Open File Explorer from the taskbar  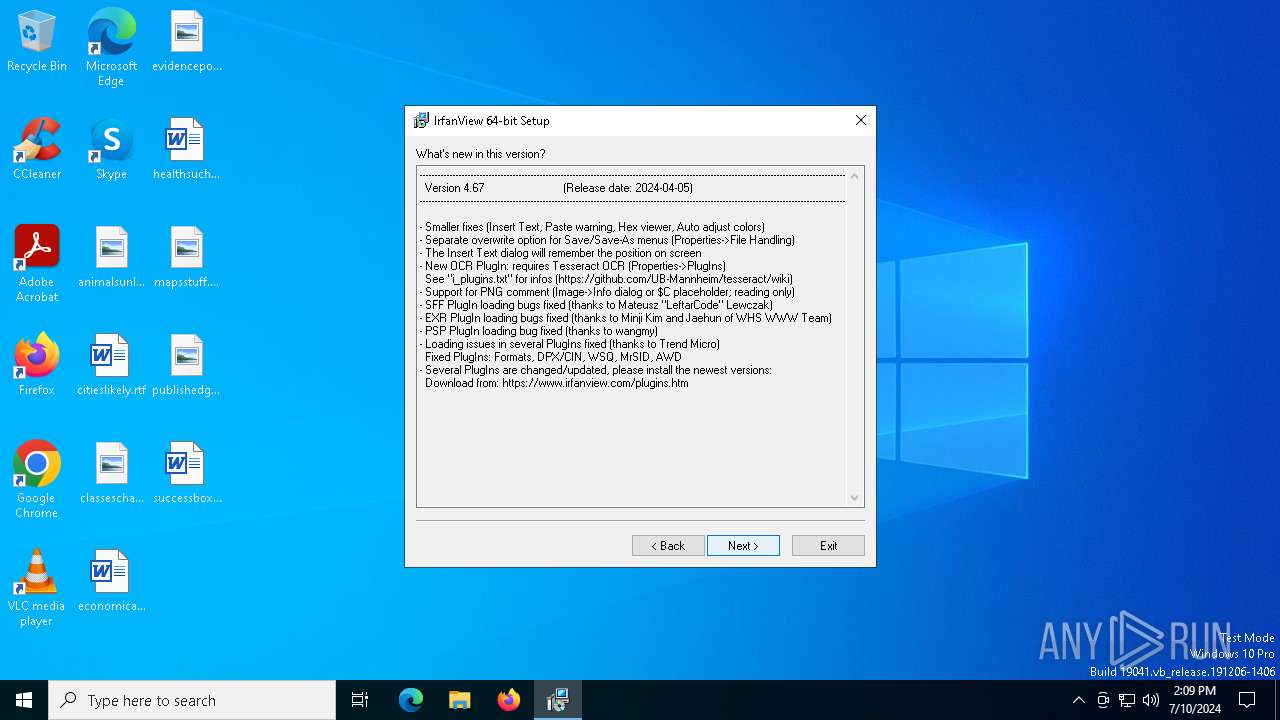tap(459, 700)
